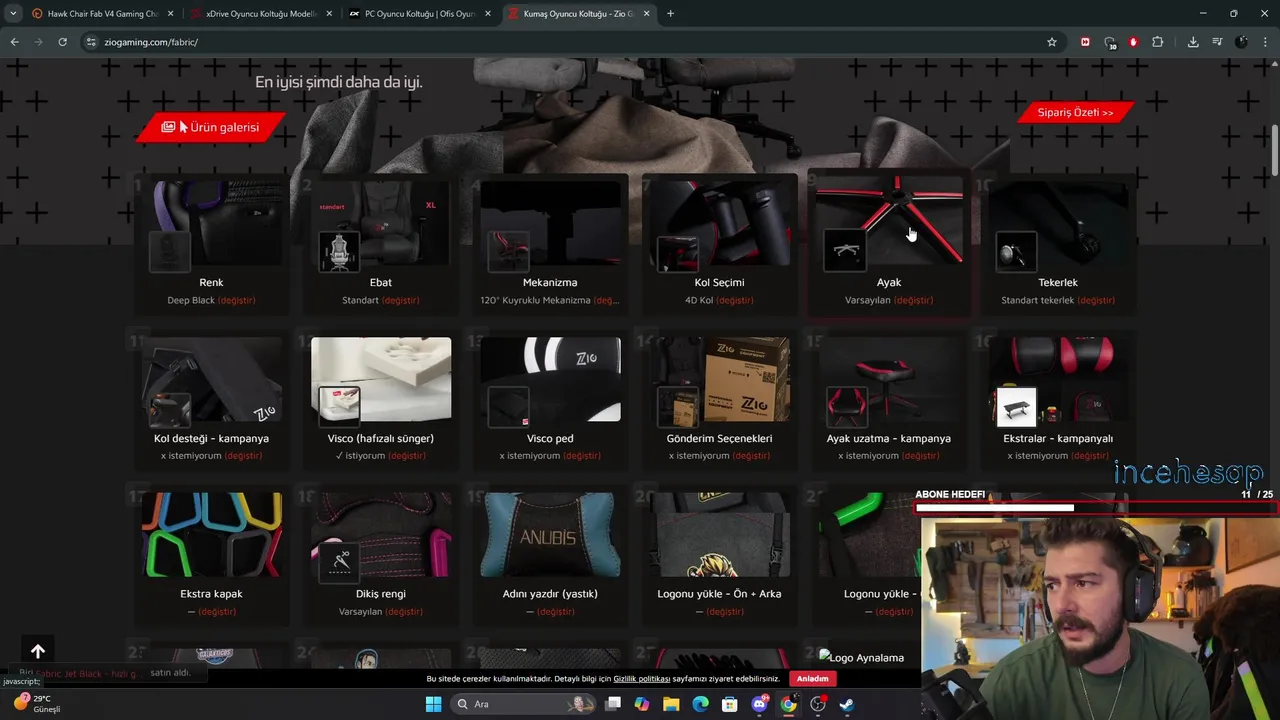This screenshot has width=1280, height=720.
Task: Open the Kol desteği - kampanya image
Action: click(211, 382)
